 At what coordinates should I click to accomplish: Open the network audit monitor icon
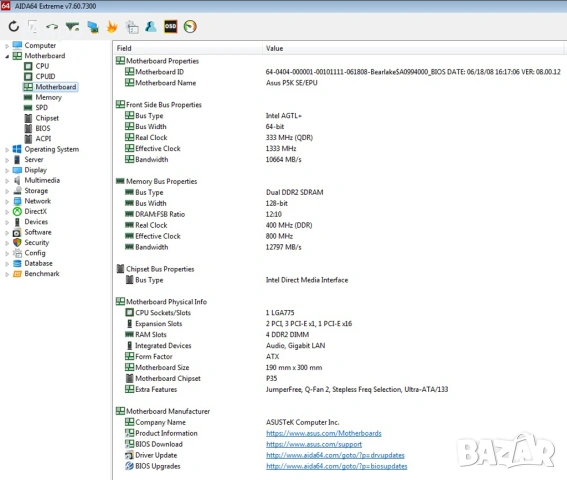pyautogui.click(x=93, y=27)
